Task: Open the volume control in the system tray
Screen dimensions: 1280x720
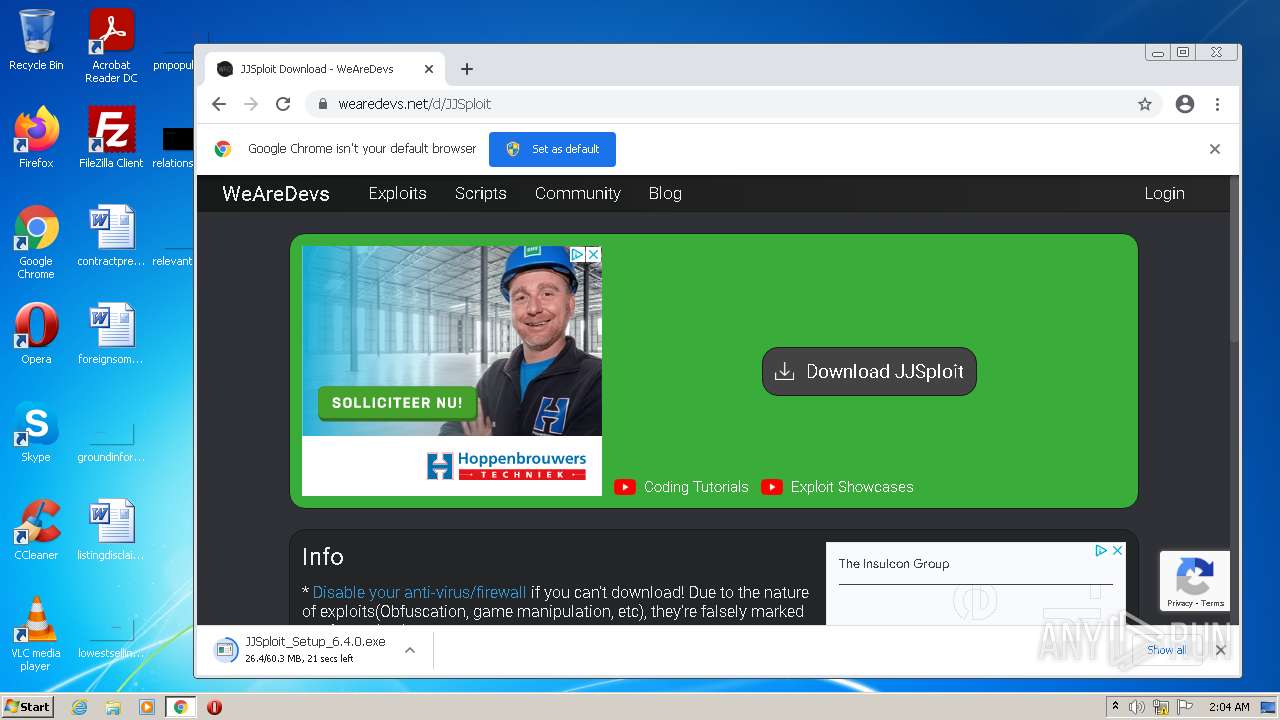Action: coord(1137,707)
